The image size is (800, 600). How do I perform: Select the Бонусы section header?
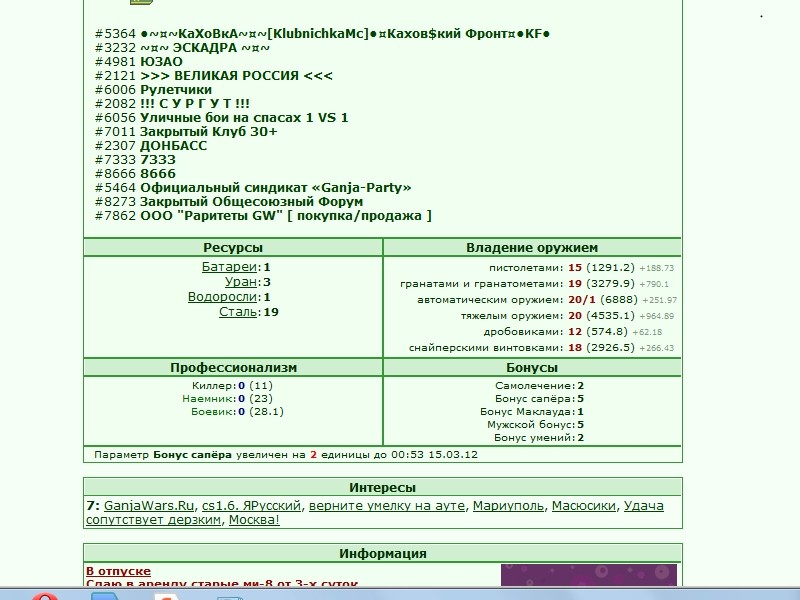click(532, 368)
